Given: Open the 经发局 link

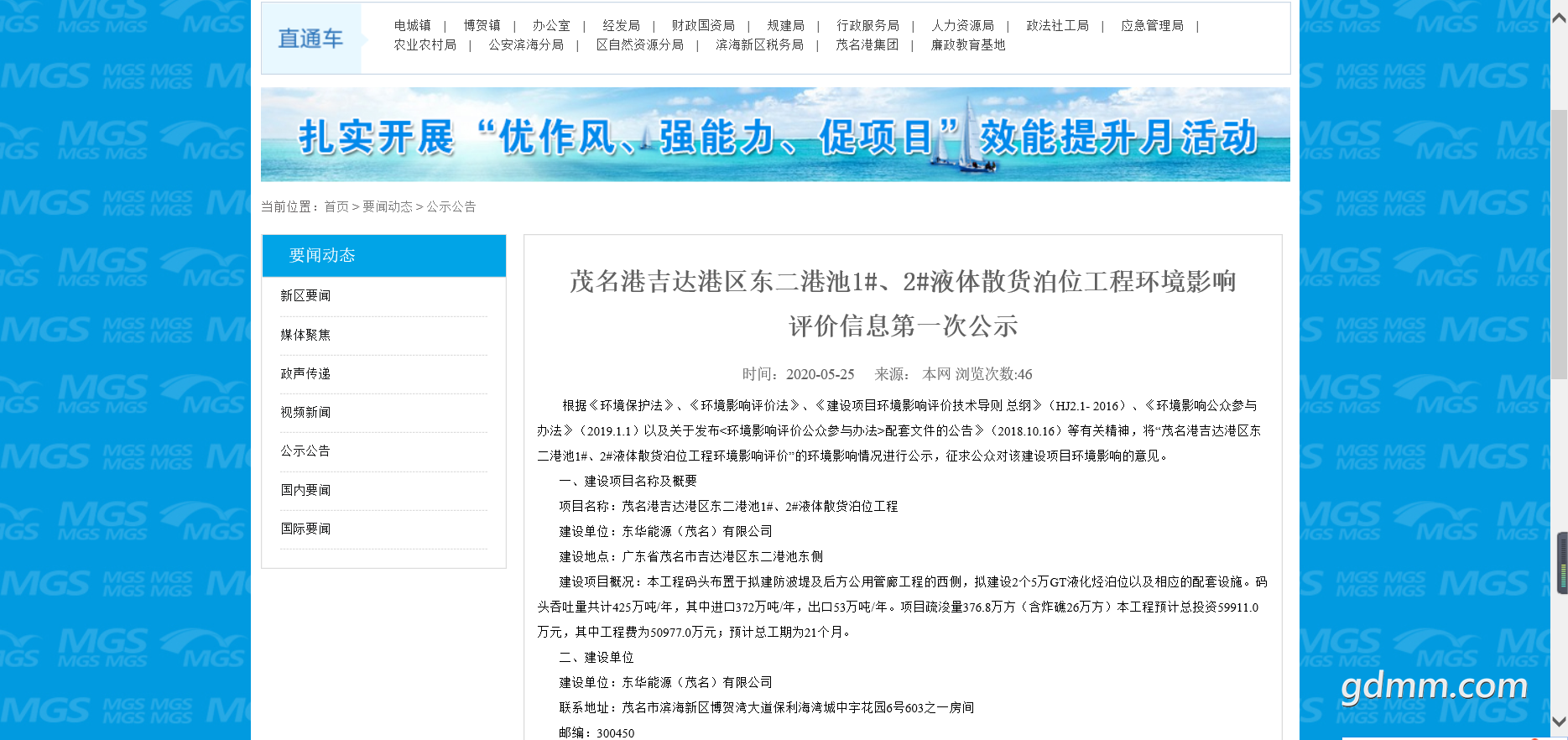Looking at the screenshot, I should pyautogui.click(x=622, y=26).
